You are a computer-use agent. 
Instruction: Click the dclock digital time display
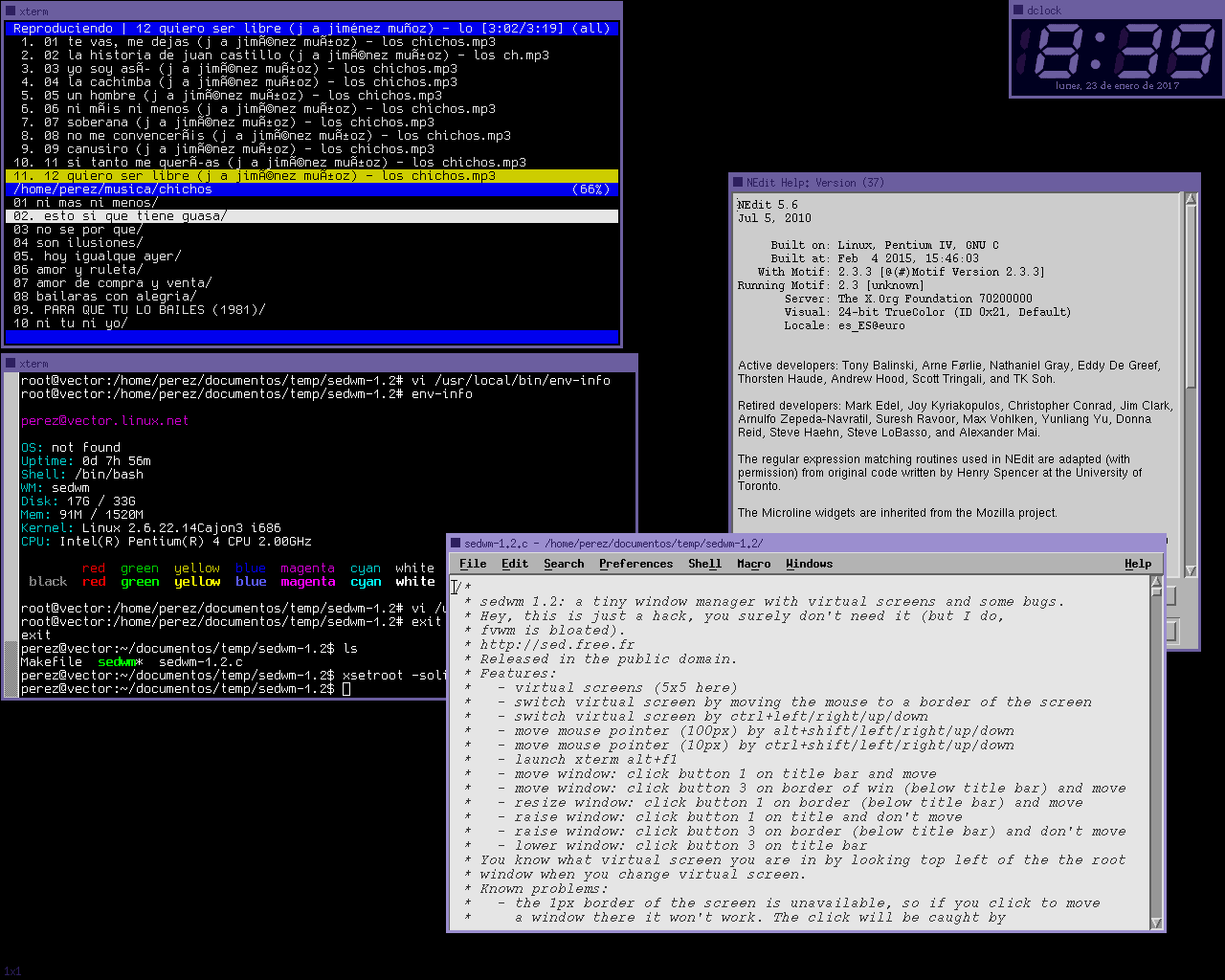pos(1116,51)
